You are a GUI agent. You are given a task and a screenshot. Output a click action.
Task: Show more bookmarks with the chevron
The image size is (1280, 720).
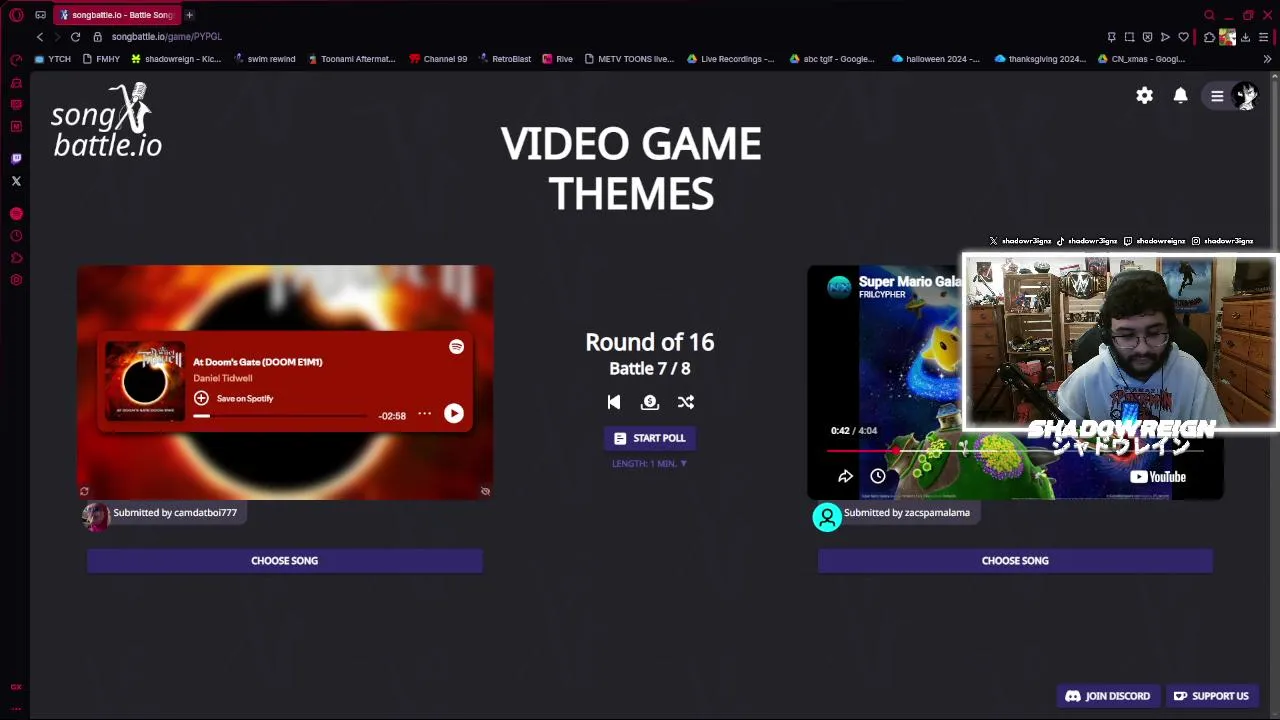(1267, 59)
